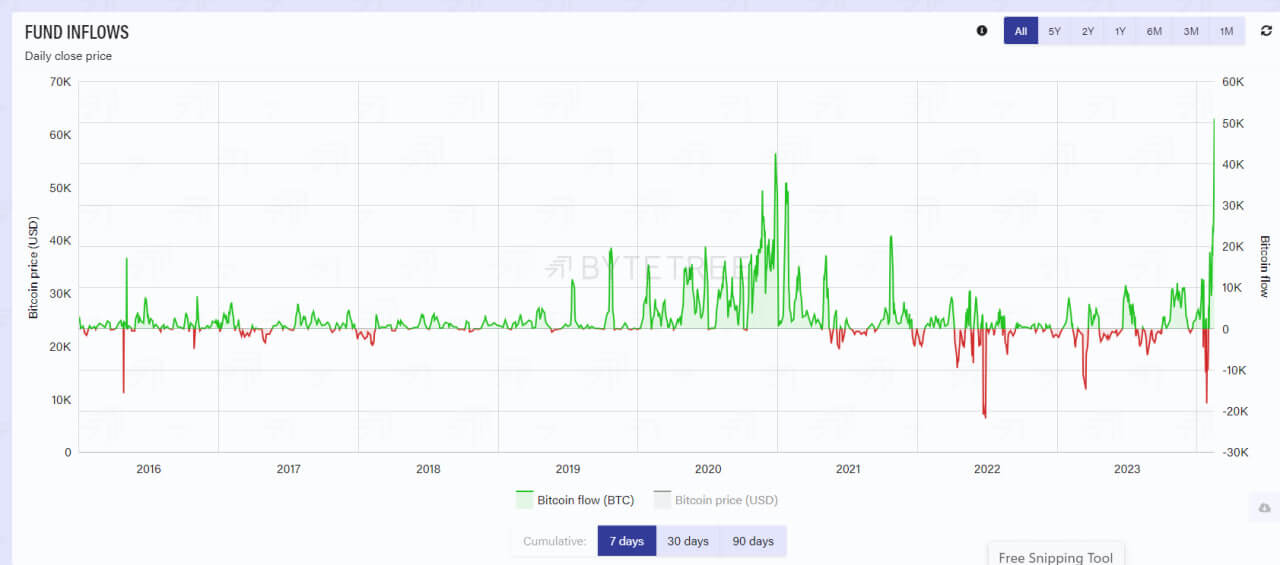
Task: Select the 3M range button
Action: [x=1191, y=31]
